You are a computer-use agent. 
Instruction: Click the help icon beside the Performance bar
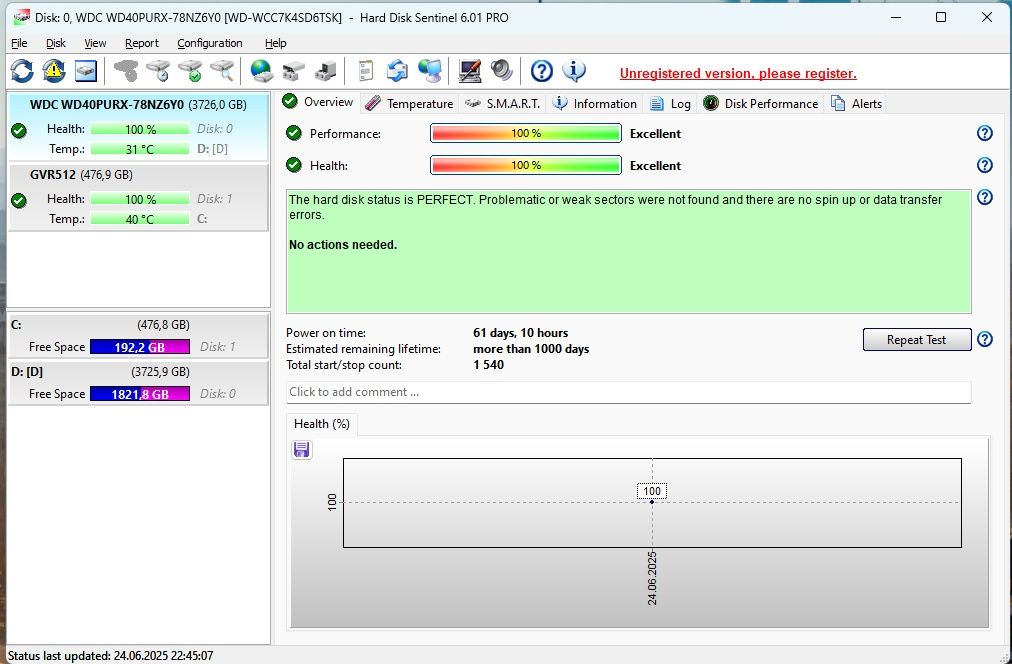click(984, 133)
